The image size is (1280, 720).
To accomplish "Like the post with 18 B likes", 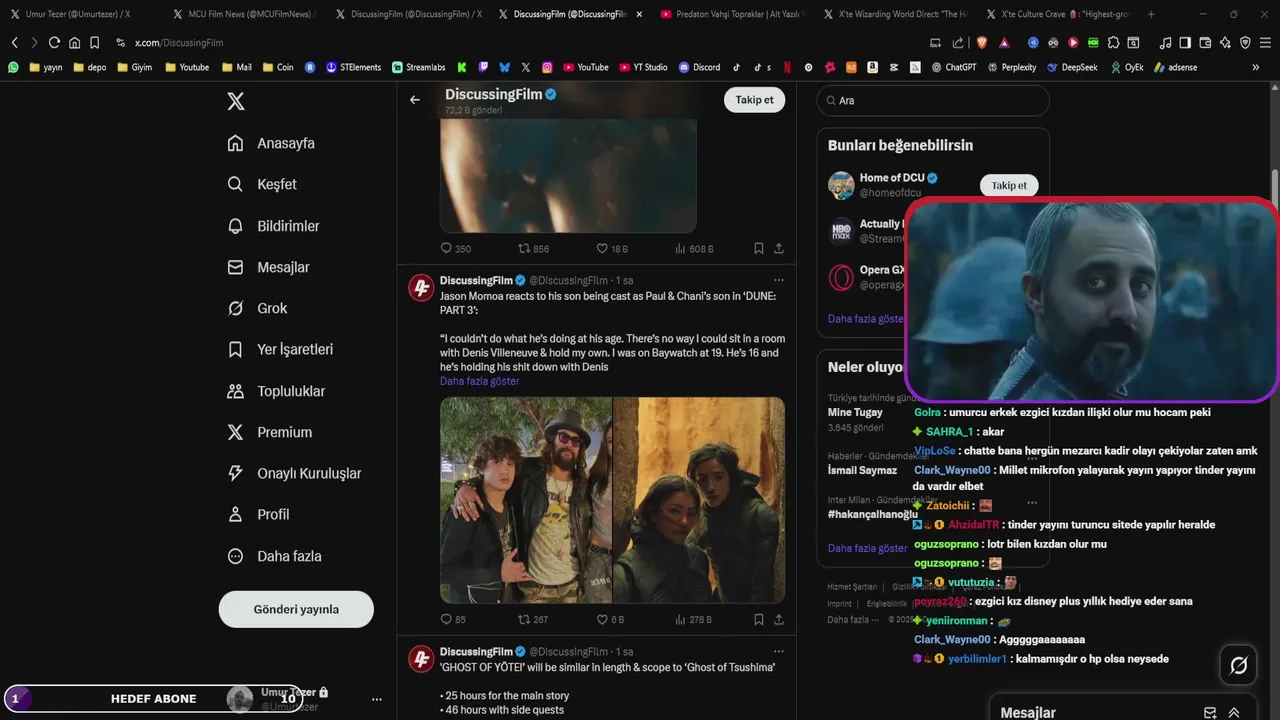I will pyautogui.click(x=612, y=248).
